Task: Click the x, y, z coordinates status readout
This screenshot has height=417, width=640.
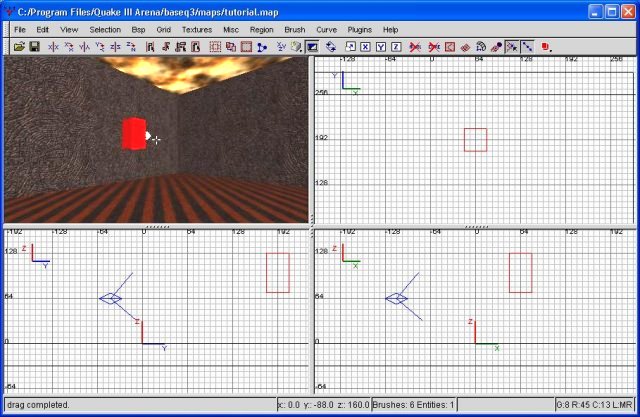Action: click(323, 405)
